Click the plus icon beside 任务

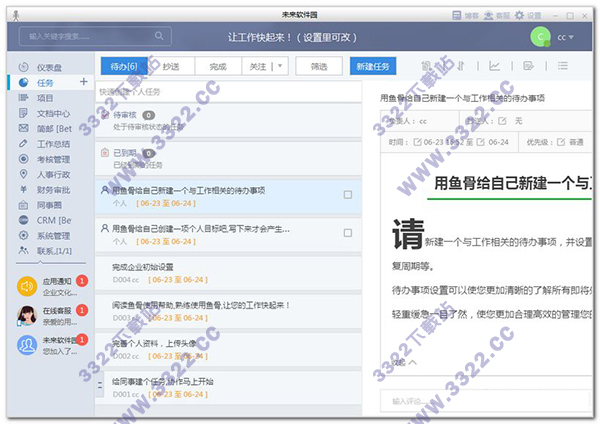point(84,82)
